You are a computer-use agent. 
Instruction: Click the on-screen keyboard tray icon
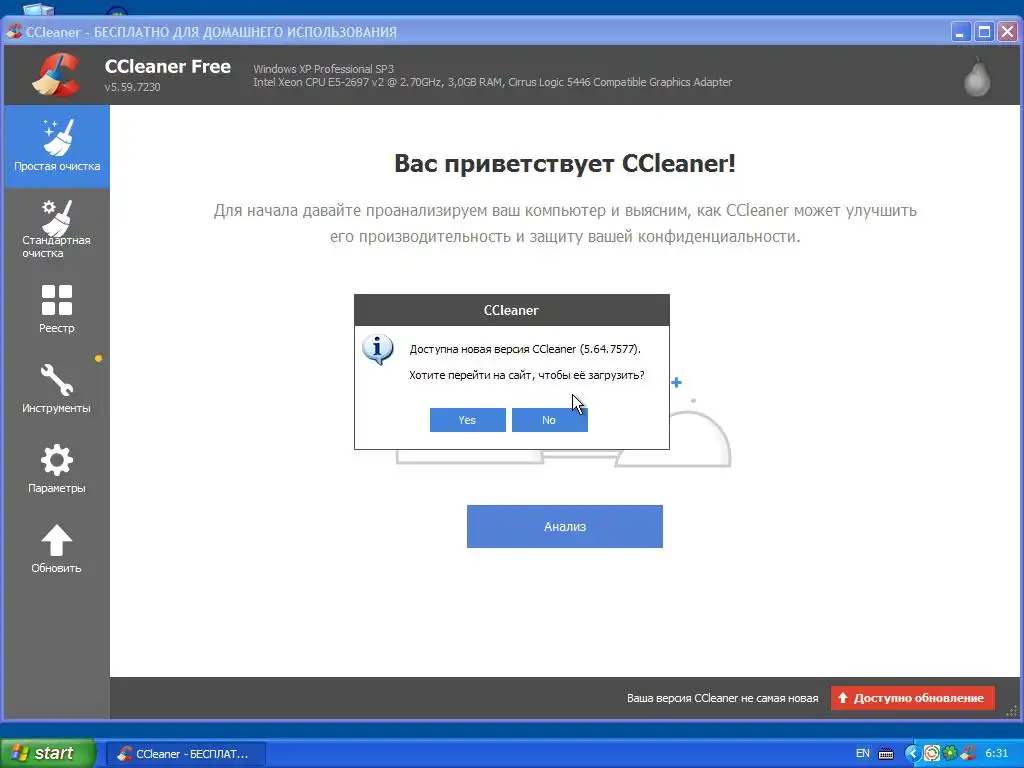(886, 754)
